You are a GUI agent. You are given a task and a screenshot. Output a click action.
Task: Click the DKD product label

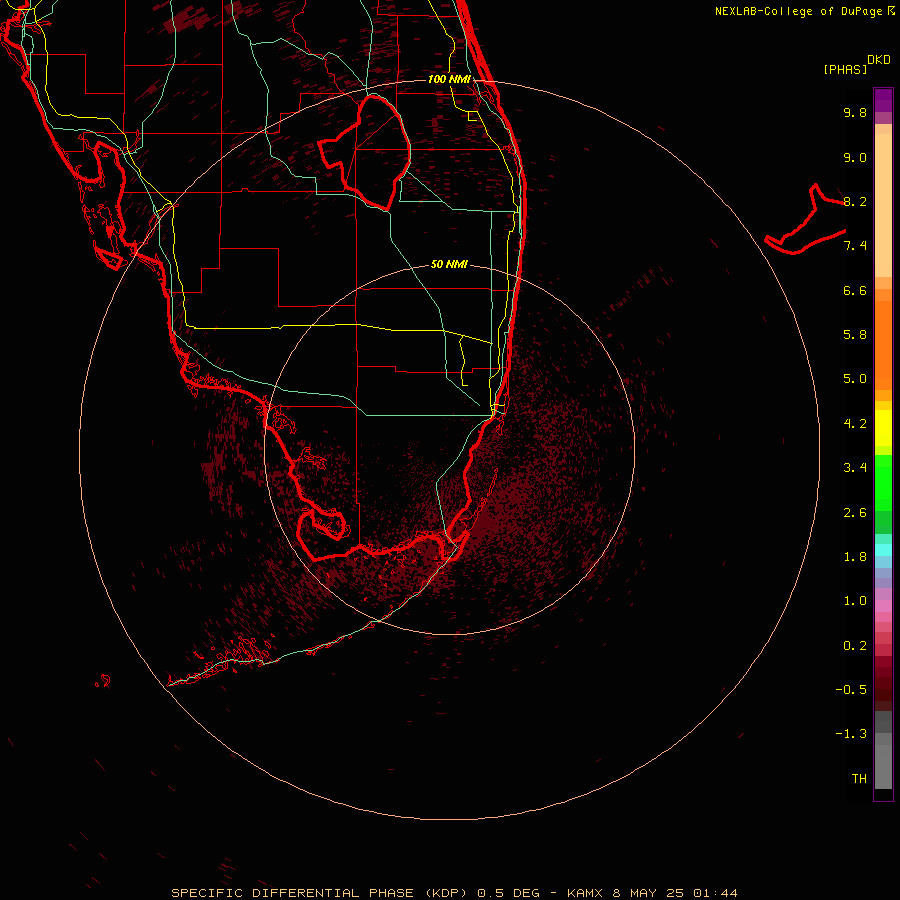click(x=879, y=60)
